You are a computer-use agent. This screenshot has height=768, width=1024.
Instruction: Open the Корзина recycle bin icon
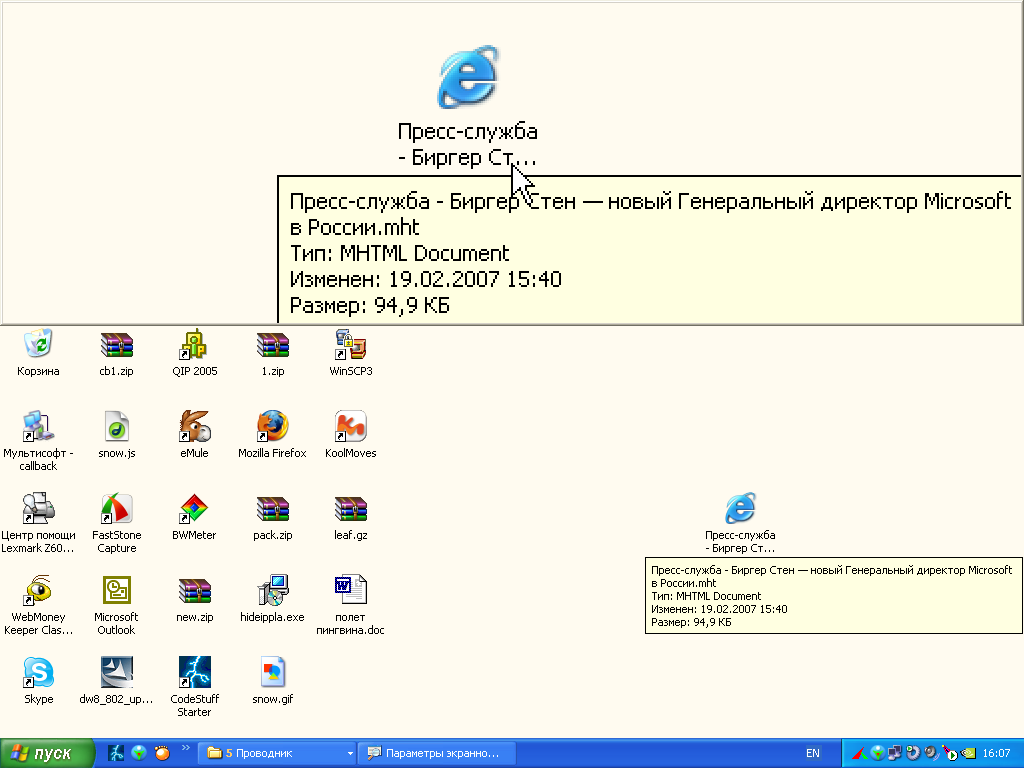(38, 345)
